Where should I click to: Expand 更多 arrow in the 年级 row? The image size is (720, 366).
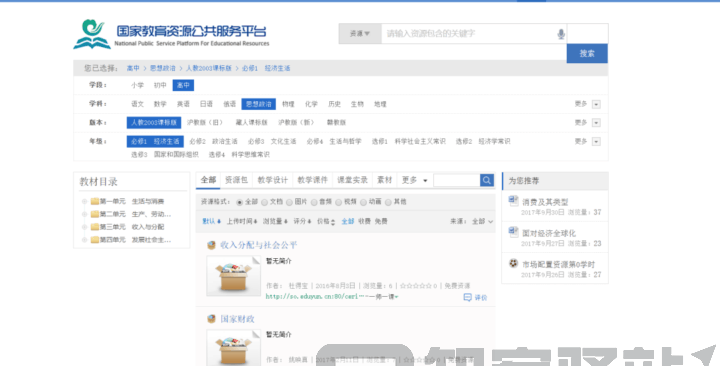596,141
